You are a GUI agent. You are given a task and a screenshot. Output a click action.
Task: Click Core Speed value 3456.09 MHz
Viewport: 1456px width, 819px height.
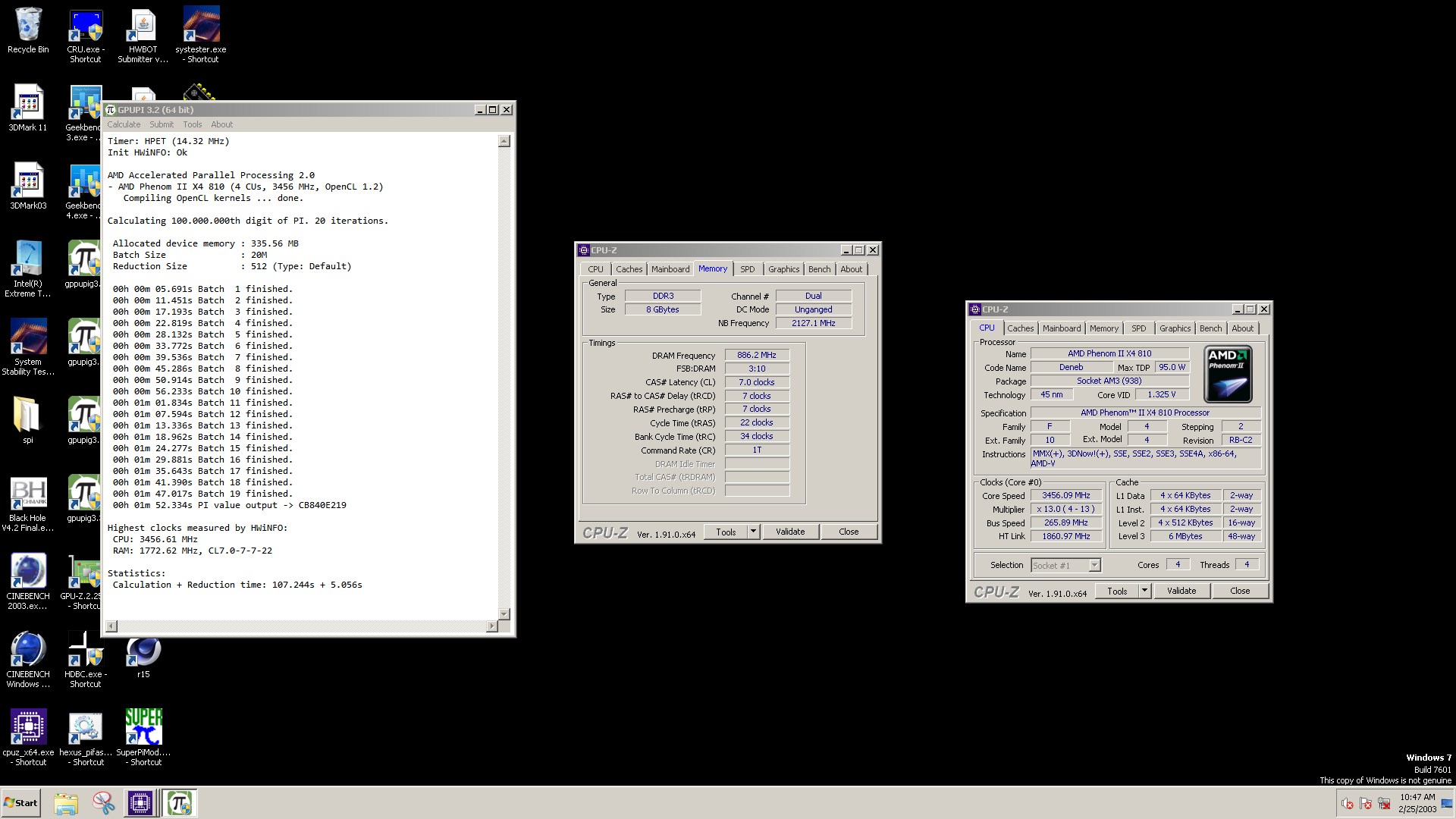tap(1066, 495)
